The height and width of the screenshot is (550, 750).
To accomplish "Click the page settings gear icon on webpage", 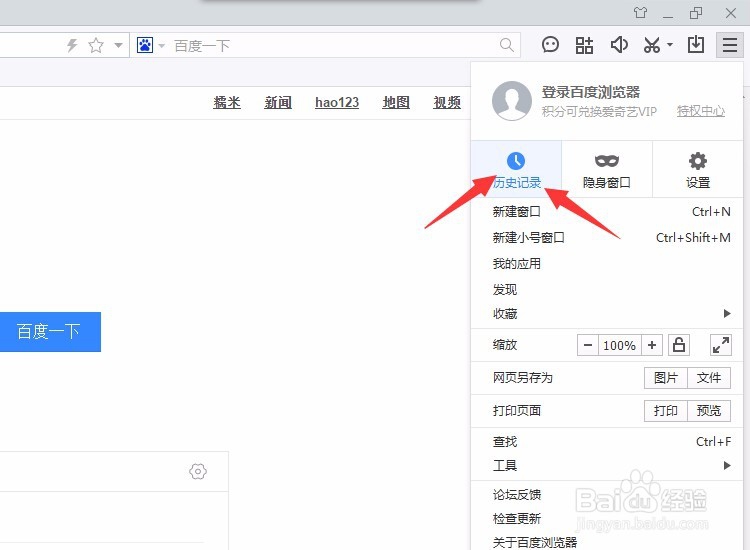I will 198,471.
